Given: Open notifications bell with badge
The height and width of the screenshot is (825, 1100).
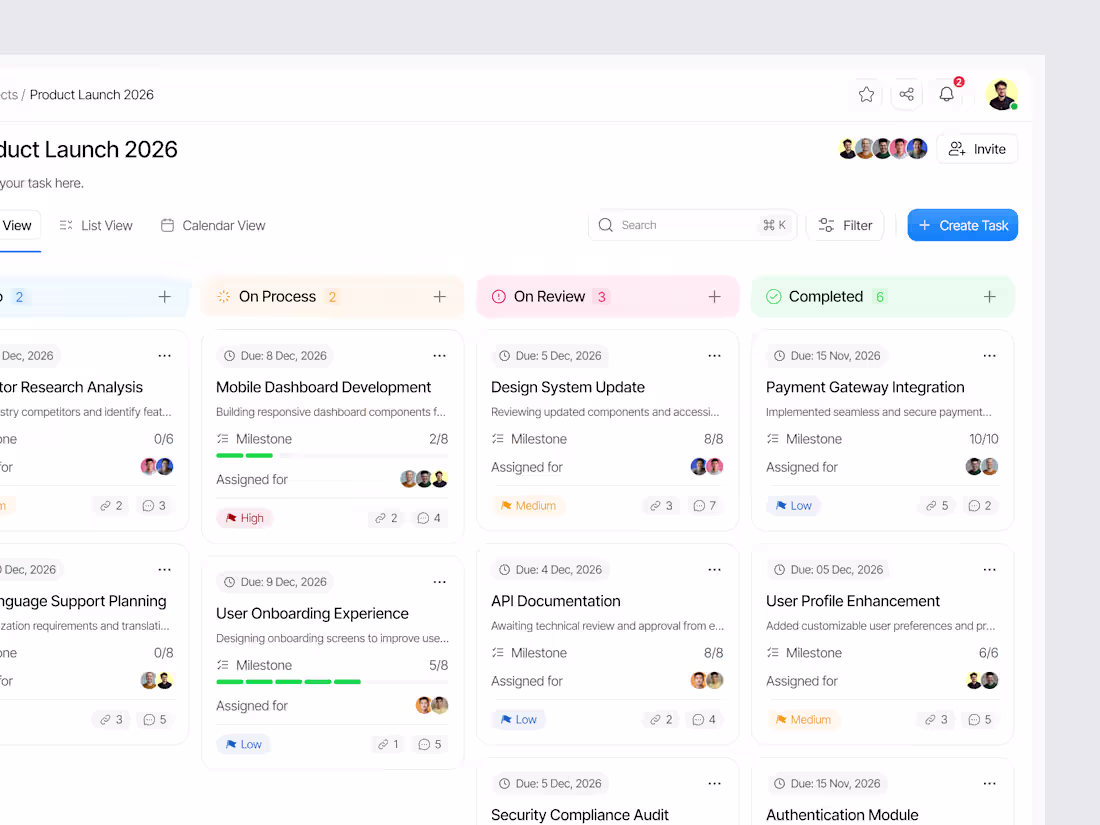Looking at the screenshot, I should point(947,94).
